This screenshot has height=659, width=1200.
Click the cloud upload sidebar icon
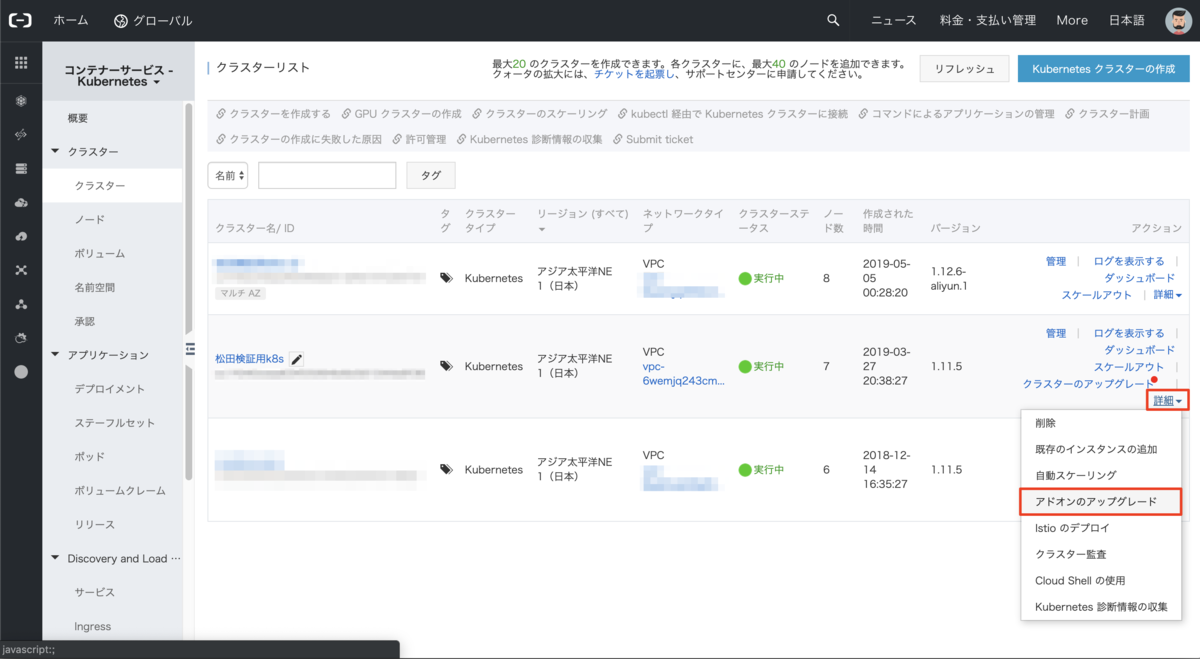(21, 236)
